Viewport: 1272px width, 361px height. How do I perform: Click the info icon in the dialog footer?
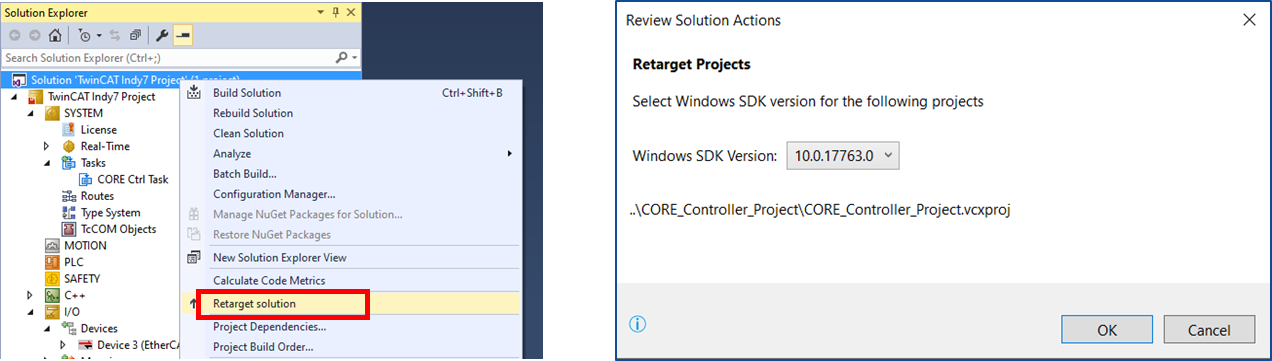click(637, 324)
